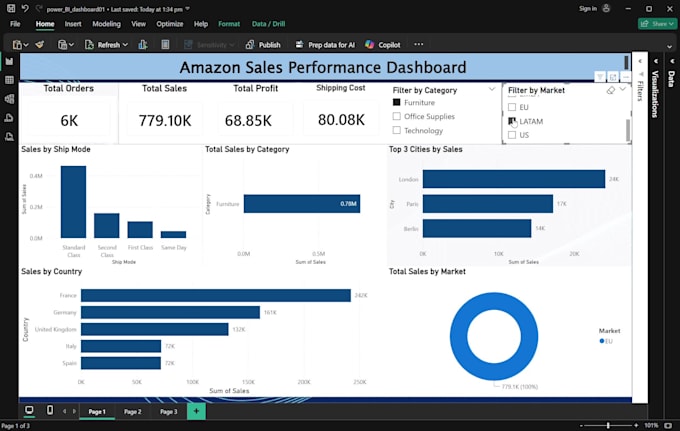Switch to the Insert ribbon tab
This screenshot has height=431, width=680.
pyautogui.click(x=73, y=24)
